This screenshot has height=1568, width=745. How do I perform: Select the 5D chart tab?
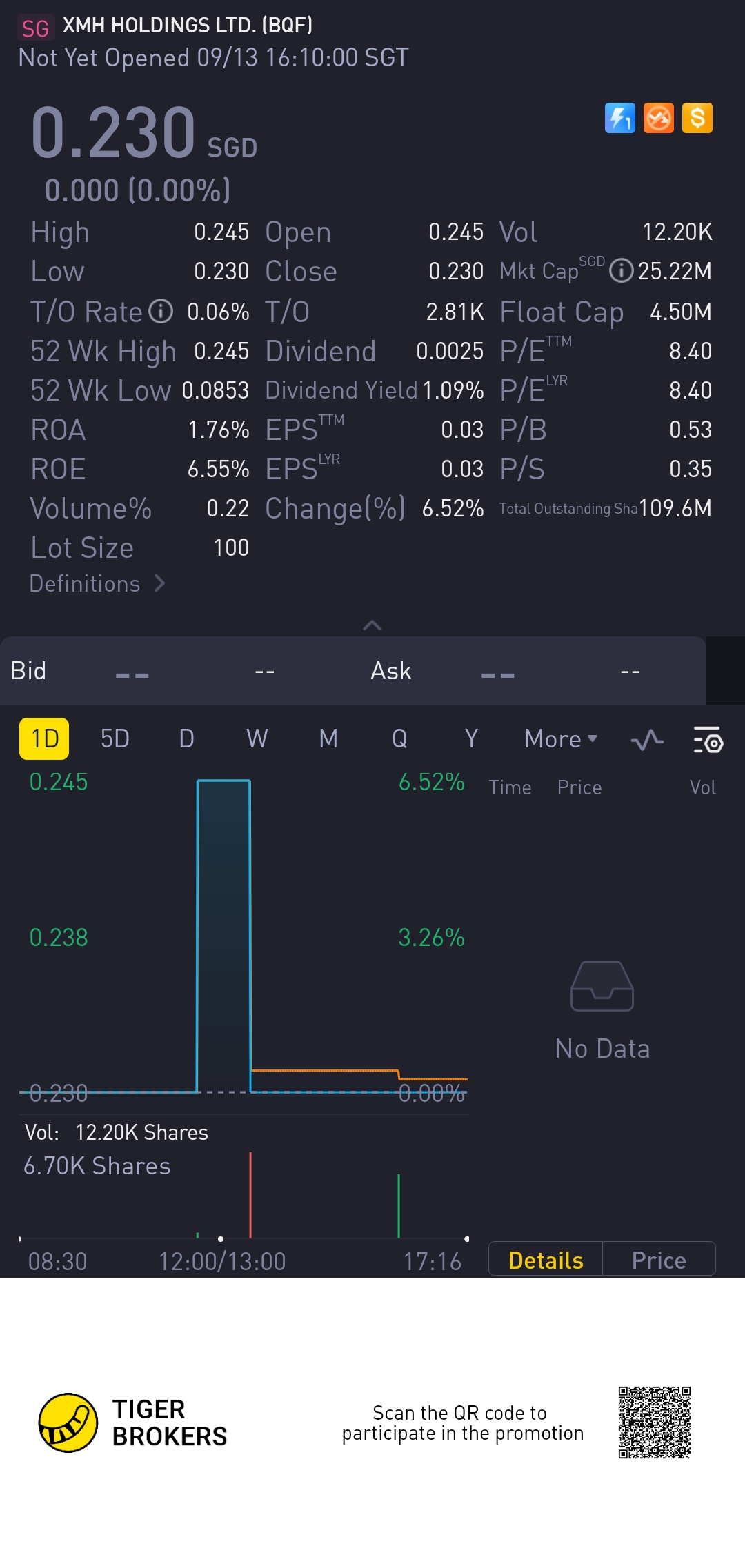115,739
